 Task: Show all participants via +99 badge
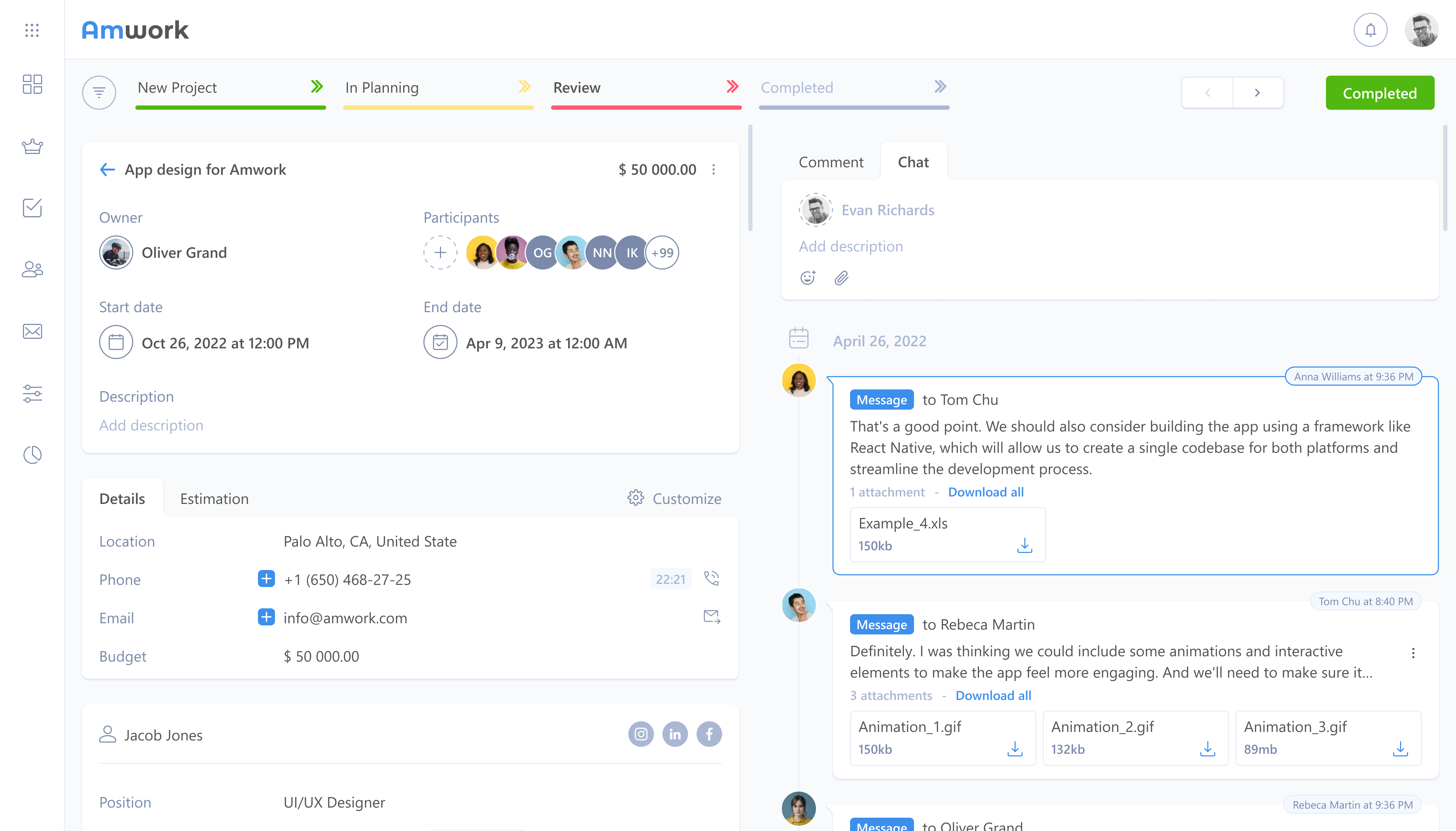pos(662,252)
